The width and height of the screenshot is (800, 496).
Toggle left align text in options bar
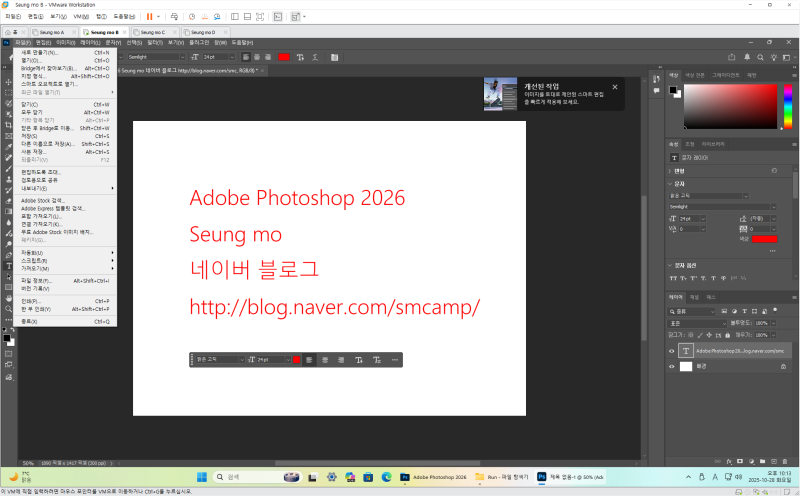pyautogui.click(x=246, y=57)
